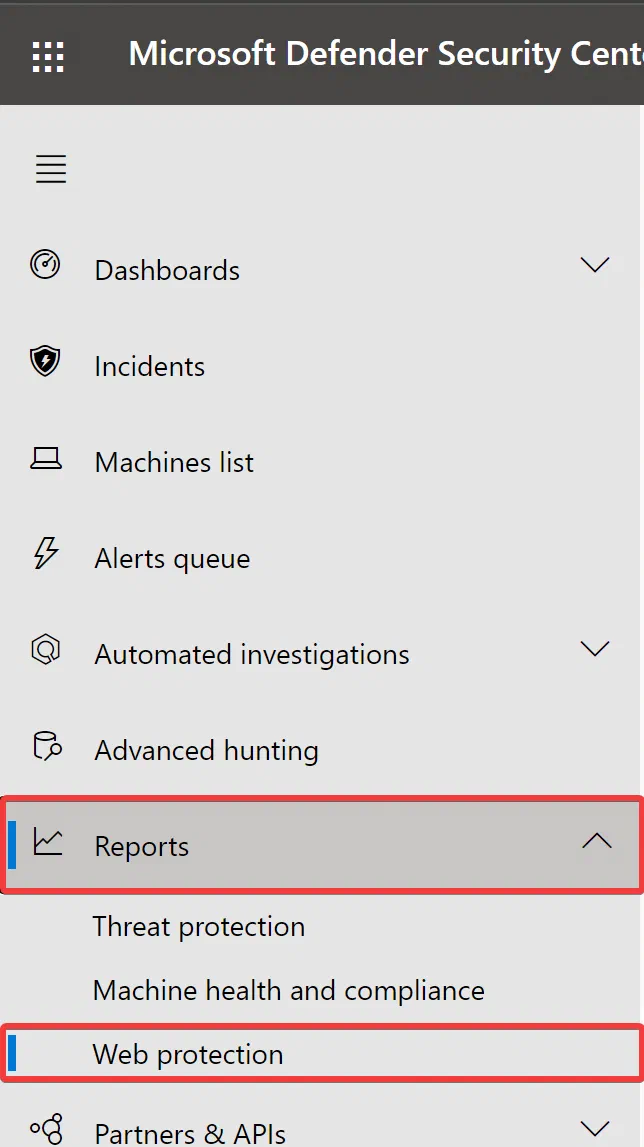Image resolution: width=644 pixels, height=1147 pixels.
Task: Click the Microsoft Defender Security Center title
Action: point(386,53)
